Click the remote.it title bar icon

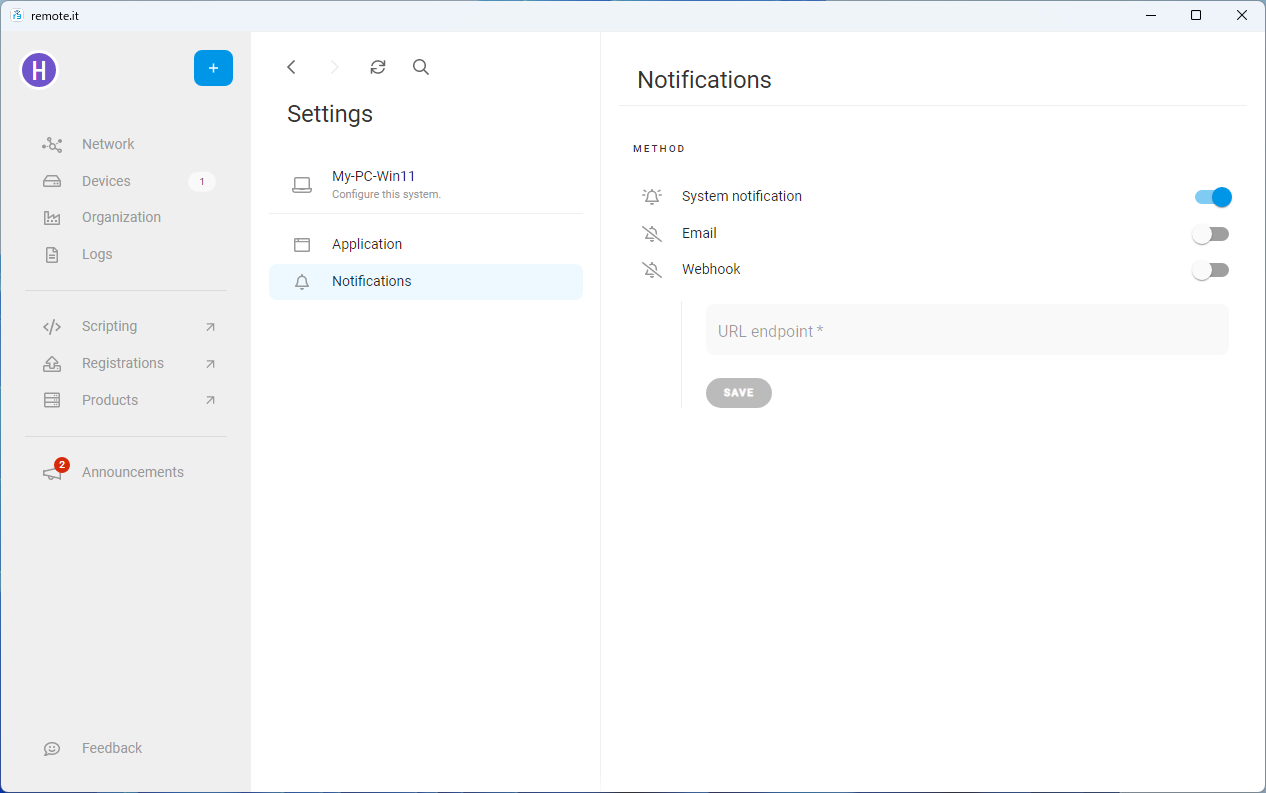(x=16, y=15)
